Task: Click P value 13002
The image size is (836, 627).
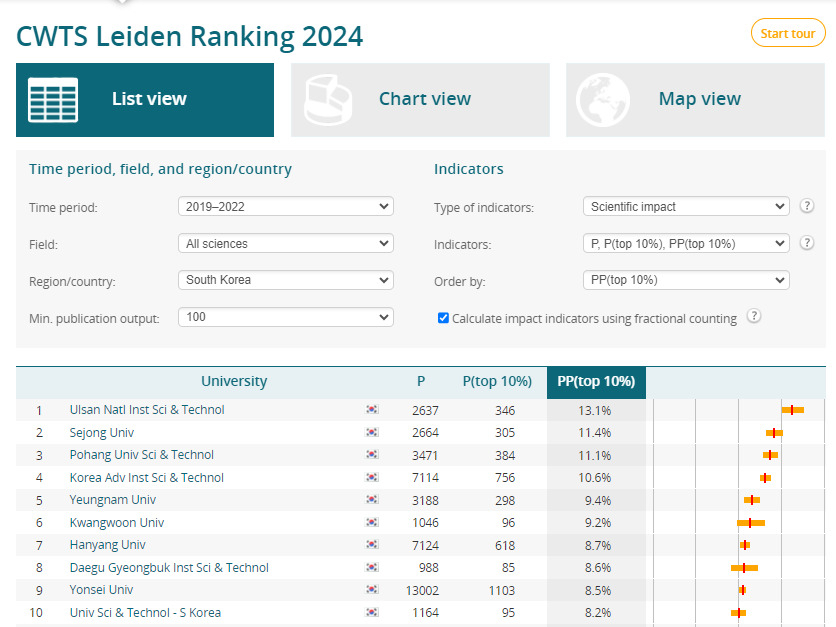Action: click(422, 591)
